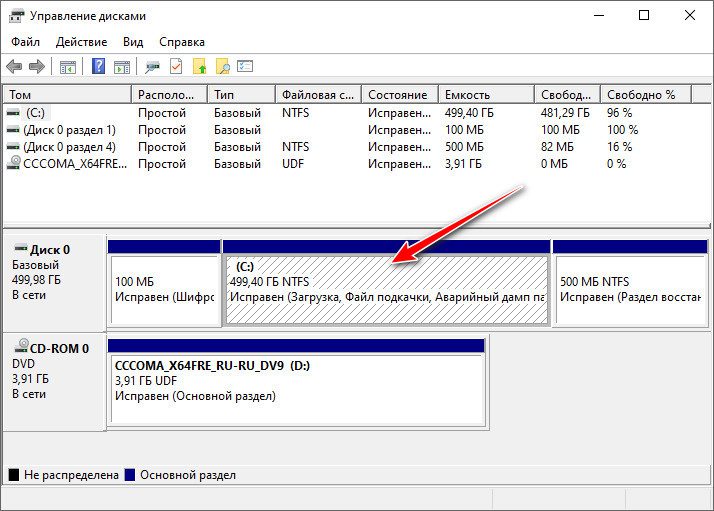
Task: Click the checklist settings toolbar icon
Action: (245, 66)
